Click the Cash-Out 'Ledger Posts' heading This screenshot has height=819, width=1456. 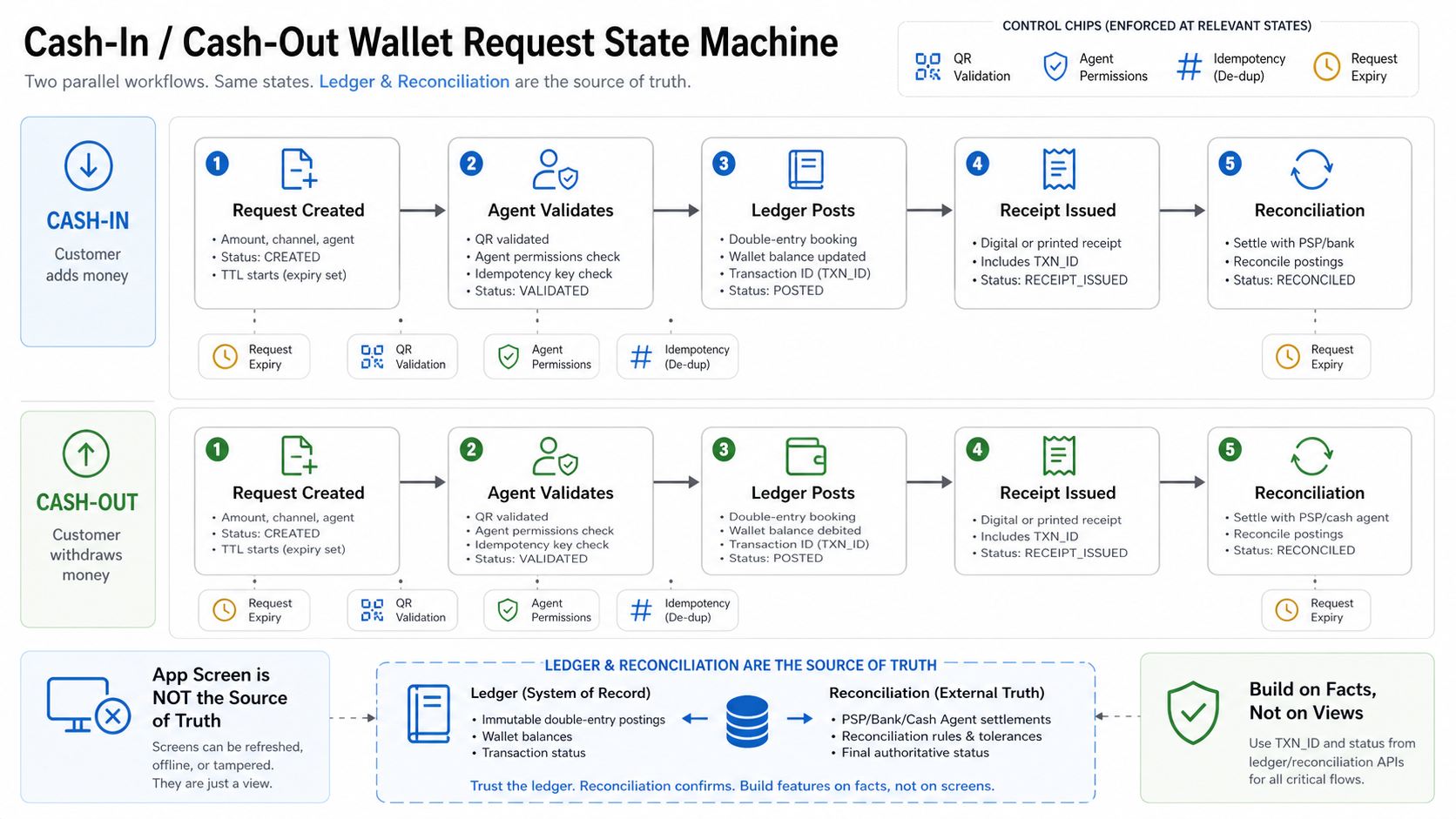click(x=803, y=493)
